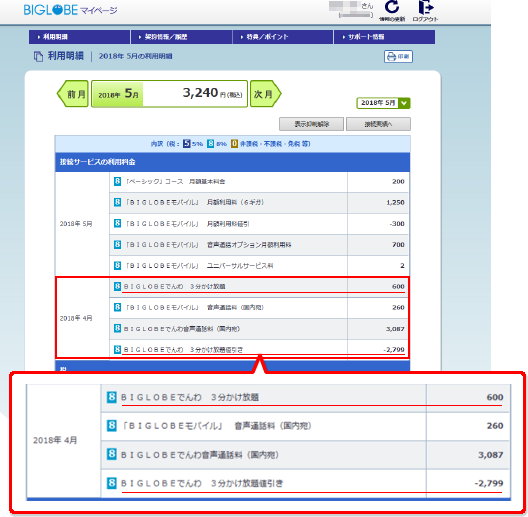Click the 8 icon on the -2,799 row in the table

click(117, 349)
